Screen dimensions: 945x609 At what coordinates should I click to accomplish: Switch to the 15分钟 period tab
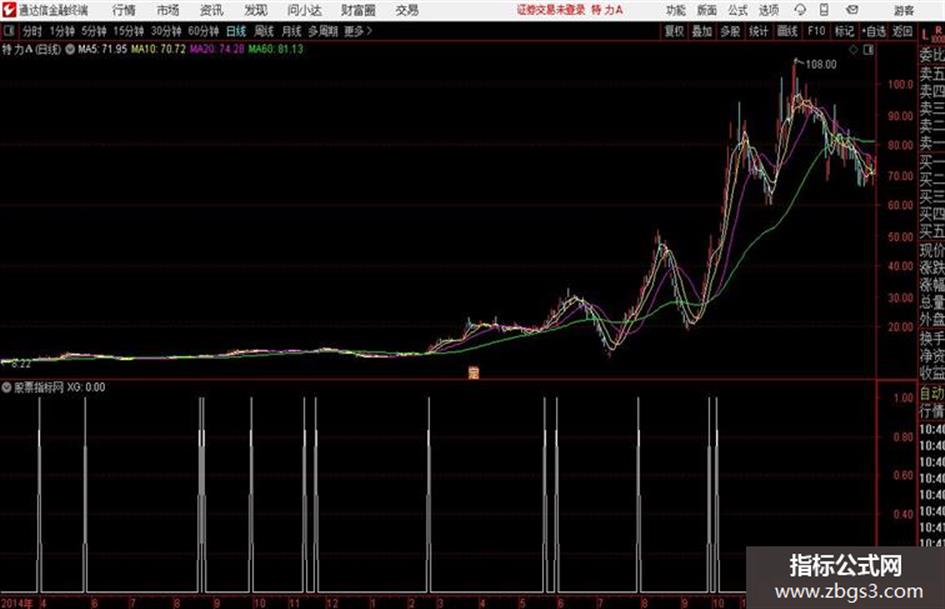[x=129, y=31]
